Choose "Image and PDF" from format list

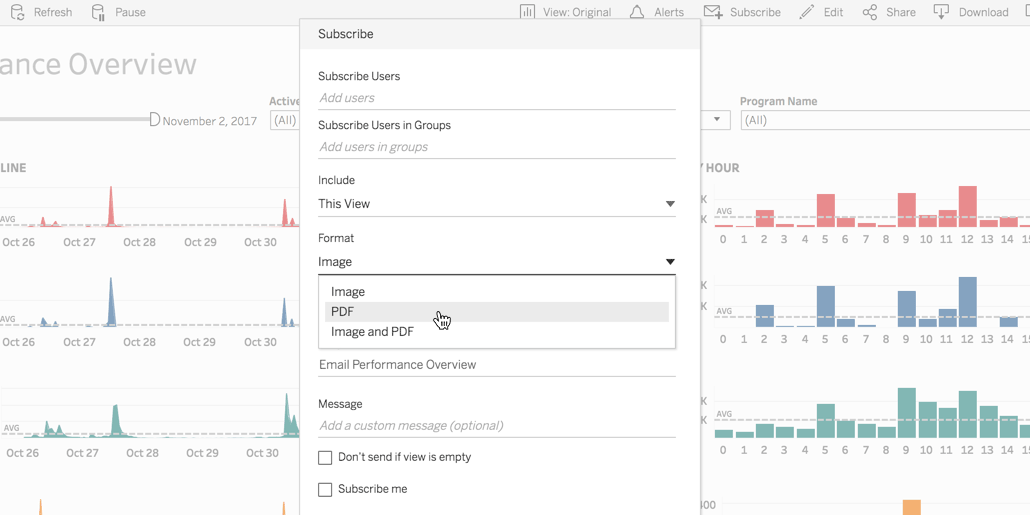pyautogui.click(x=372, y=332)
